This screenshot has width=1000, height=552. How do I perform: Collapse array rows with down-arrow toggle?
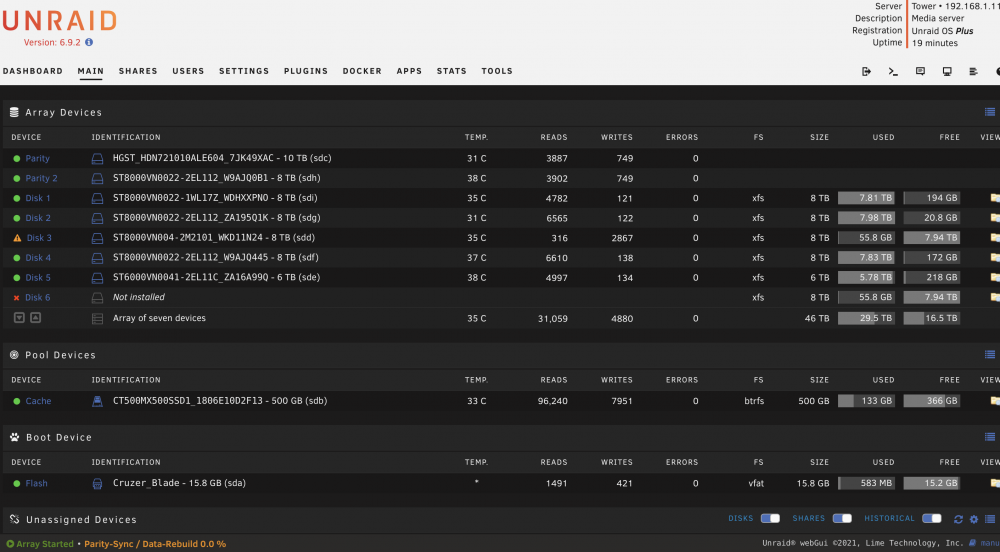click(19, 317)
